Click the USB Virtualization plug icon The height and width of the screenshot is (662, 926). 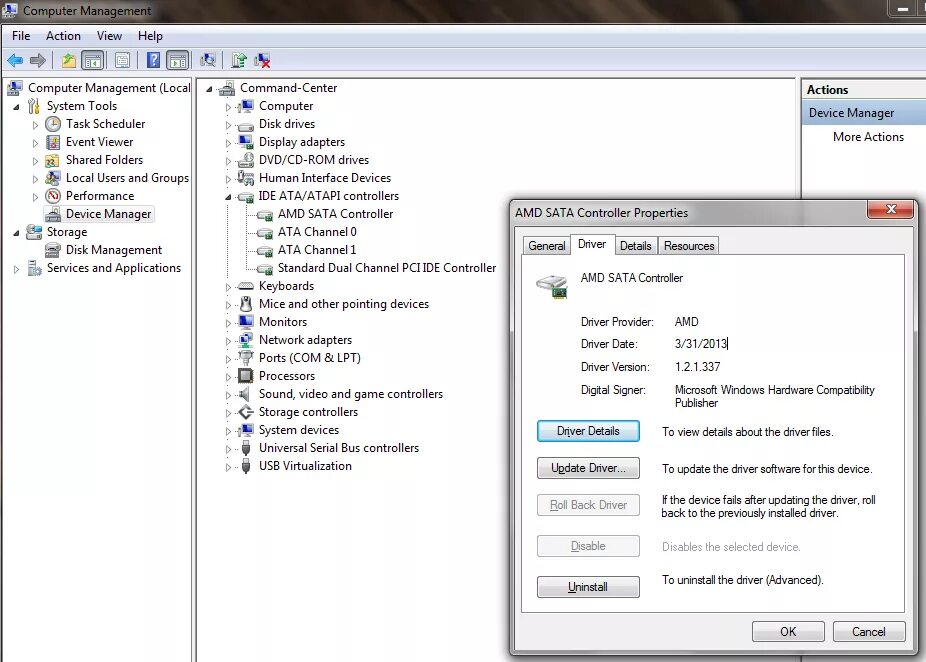[246, 466]
